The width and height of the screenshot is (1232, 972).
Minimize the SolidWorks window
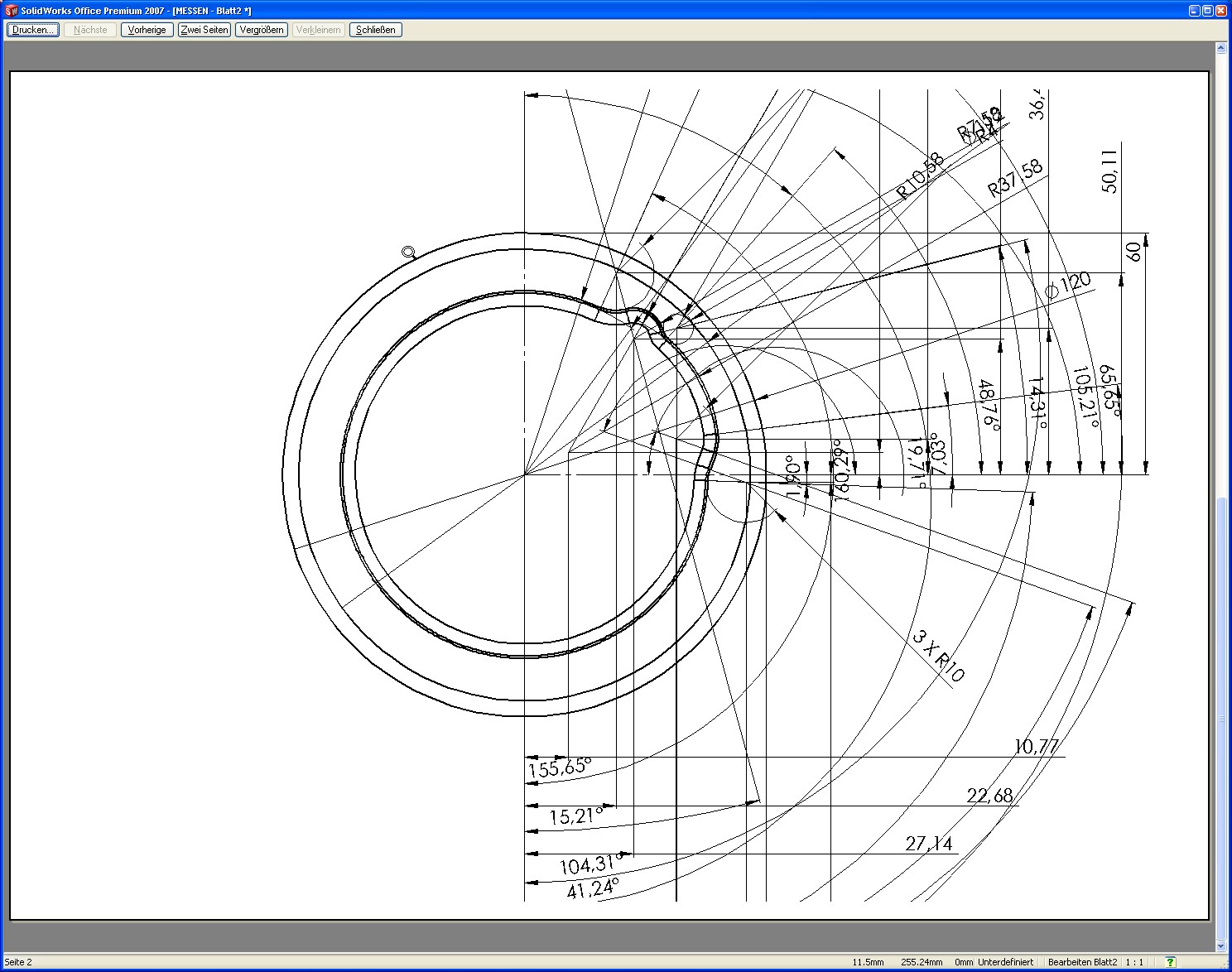[x=1194, y=10]
